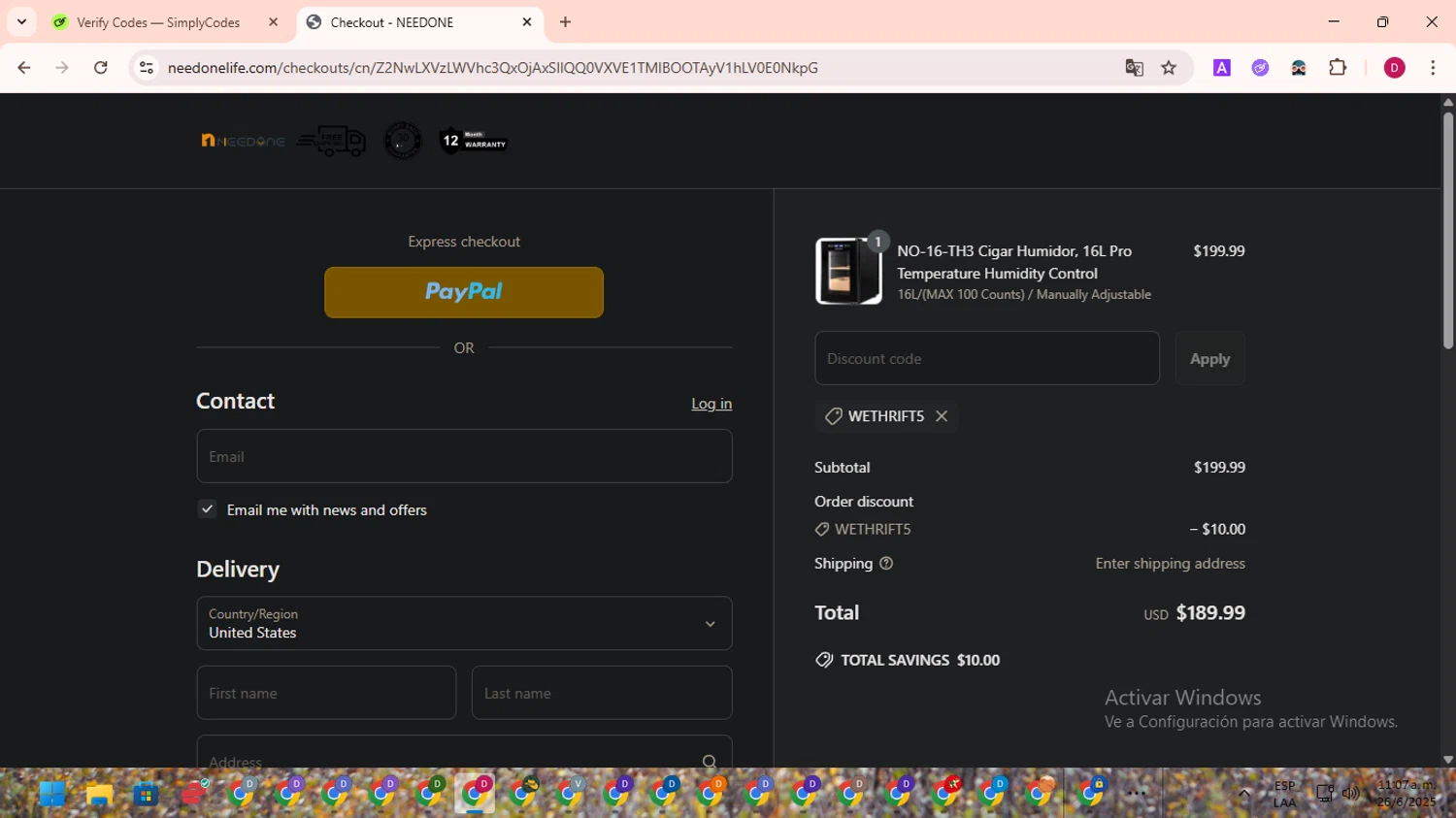Click the site information icon in address bar
This screenshot has height=818, width=1456.
point(147,68)
